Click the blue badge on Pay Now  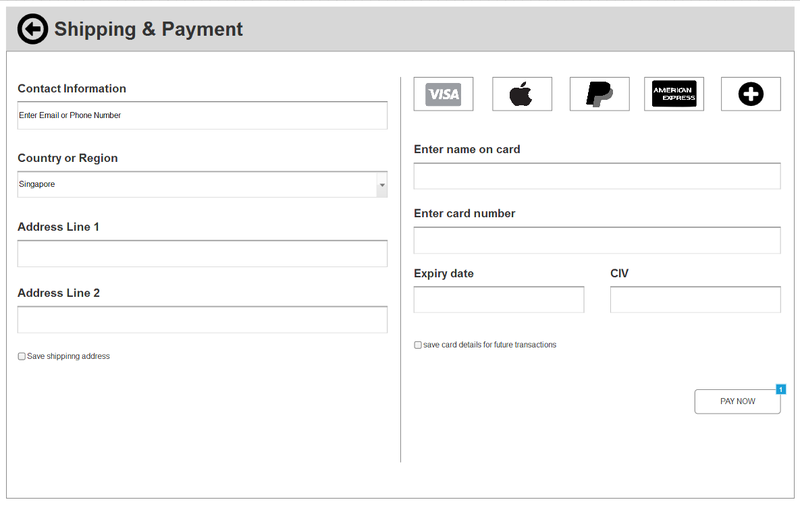tap(780, 389)
